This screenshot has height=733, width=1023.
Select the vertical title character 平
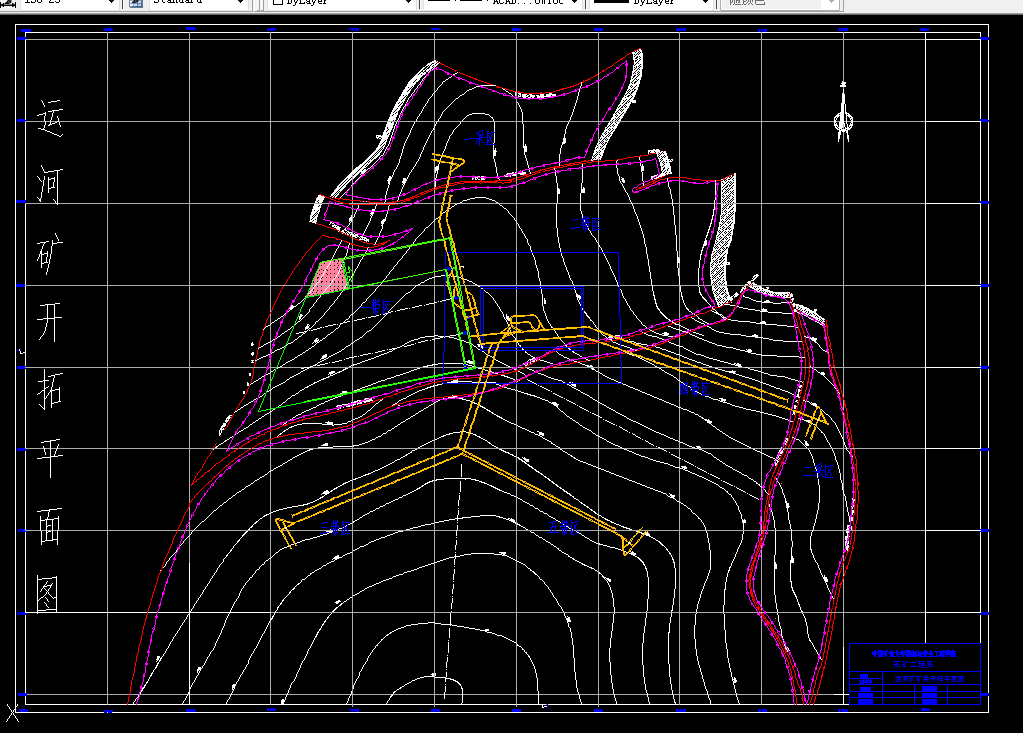pos(50,458)
